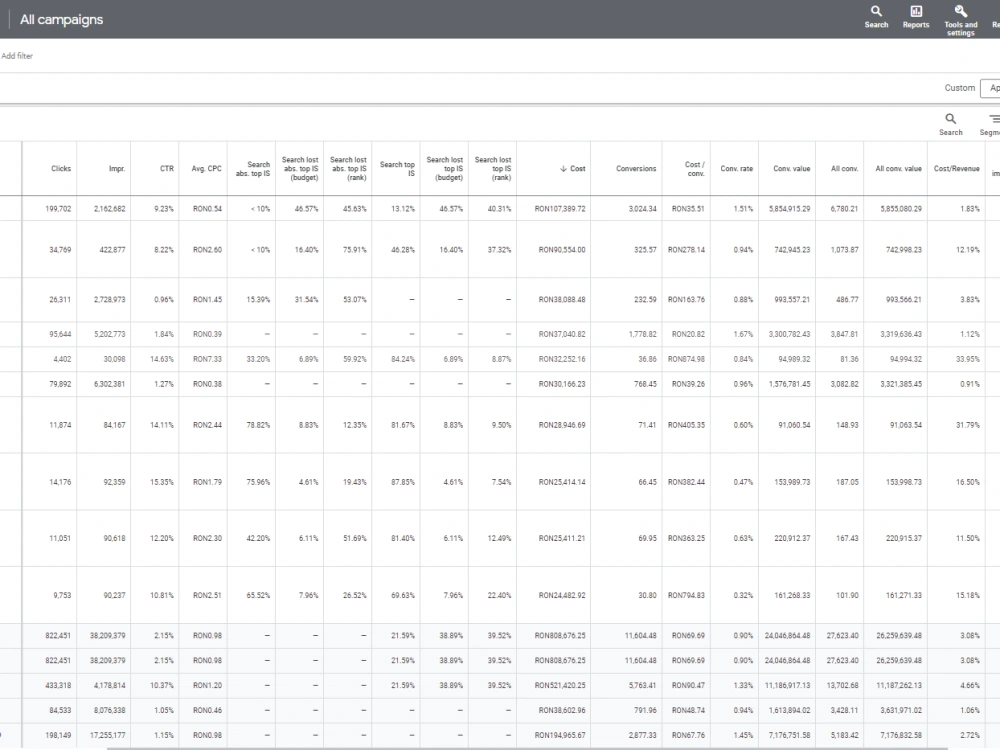The width and height of the screenshot is (1000, 750).
Task: Click the All campaigns page title
Action: [61, 20]
